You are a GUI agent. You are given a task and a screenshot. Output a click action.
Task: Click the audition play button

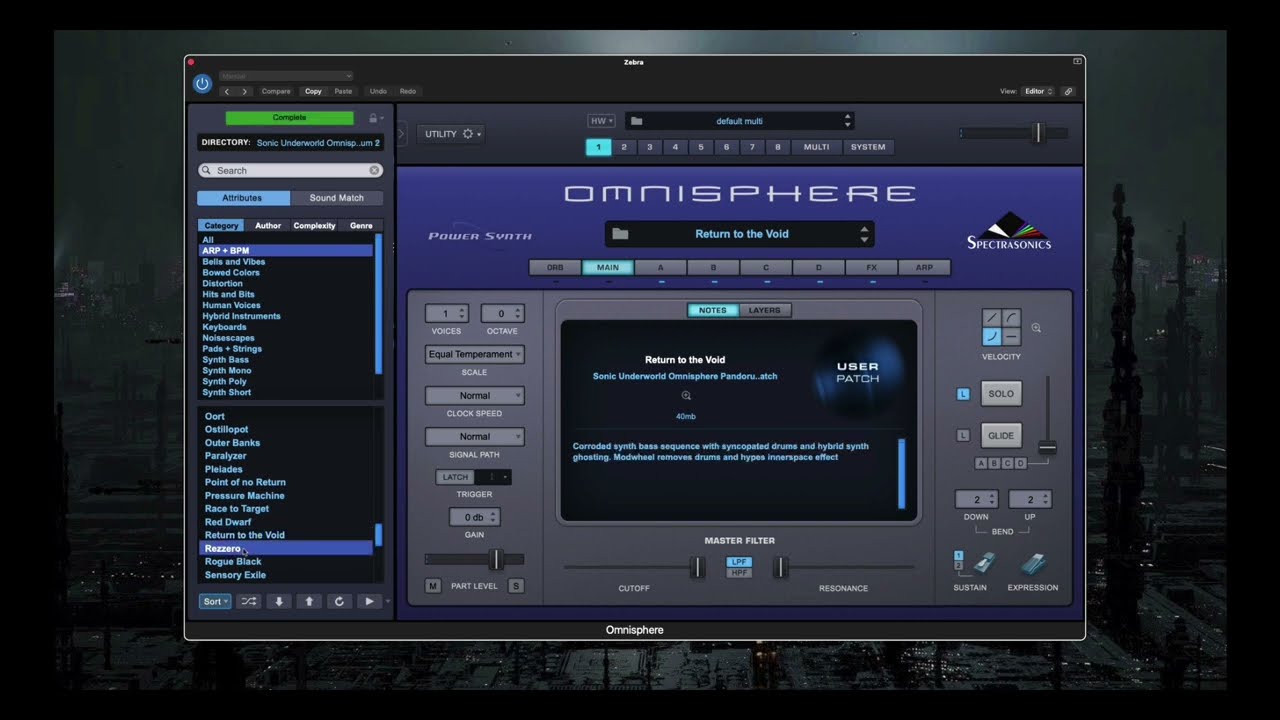point(369,601)
